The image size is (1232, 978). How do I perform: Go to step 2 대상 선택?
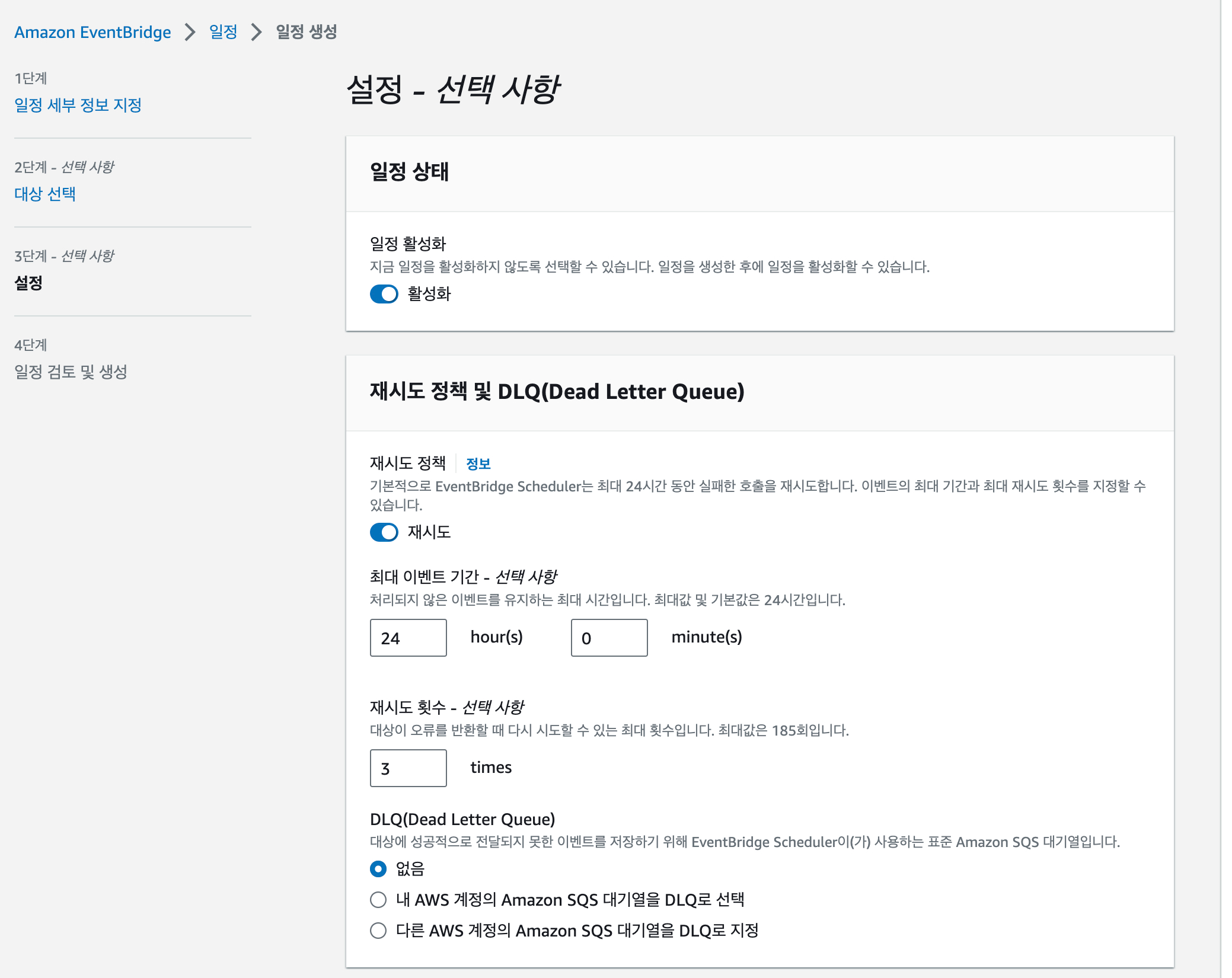pyautogui.click(x=45, y=194)
